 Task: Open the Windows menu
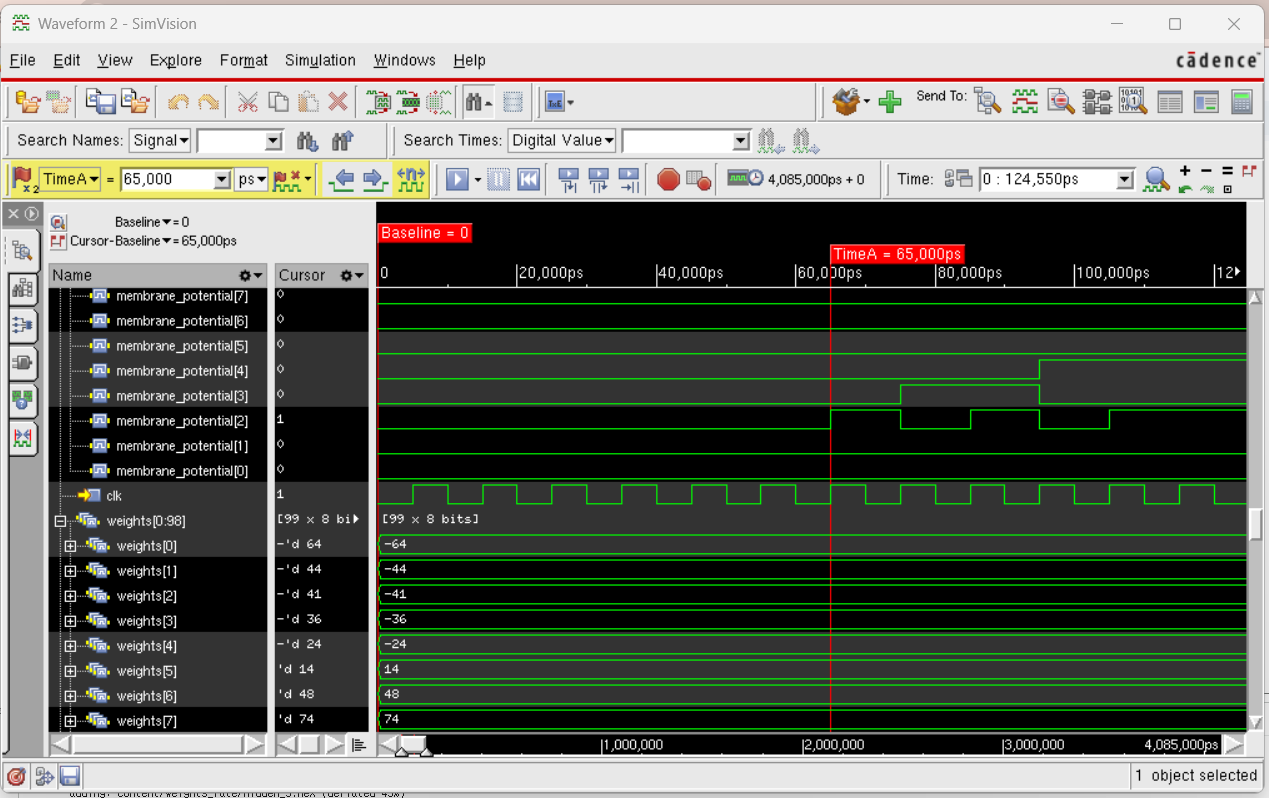(x=404, y=60)
